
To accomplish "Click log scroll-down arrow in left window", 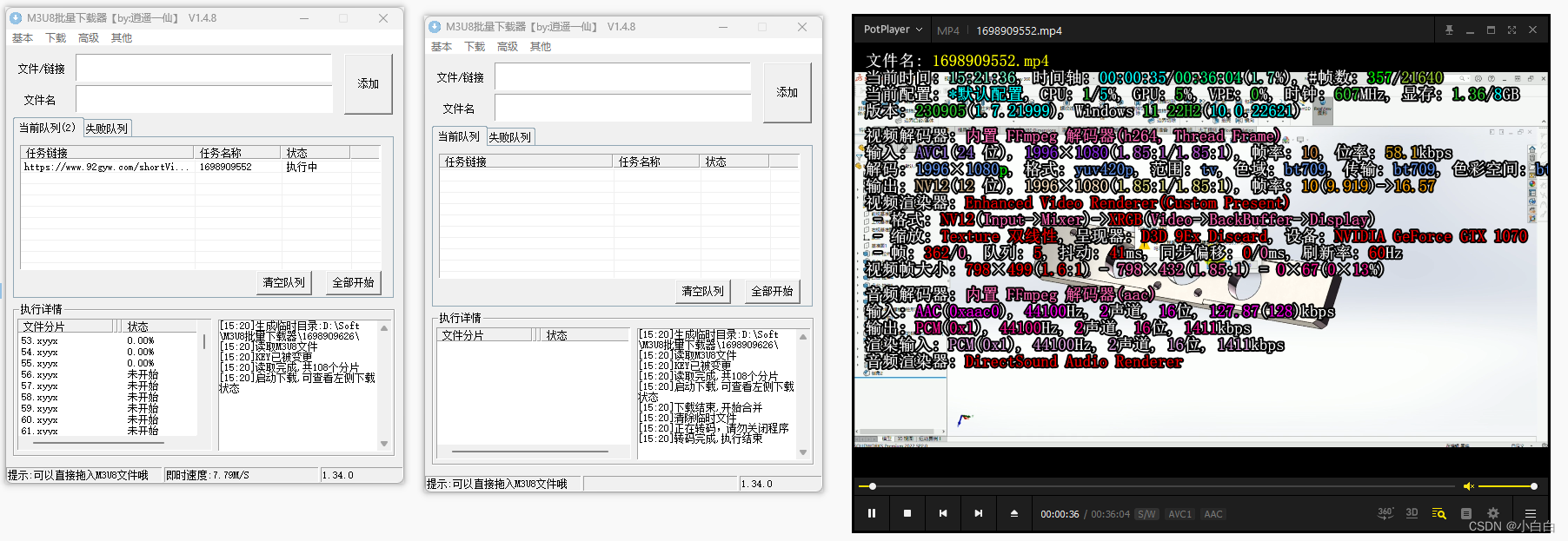I will pyautogui.click(x=384, y=444).
